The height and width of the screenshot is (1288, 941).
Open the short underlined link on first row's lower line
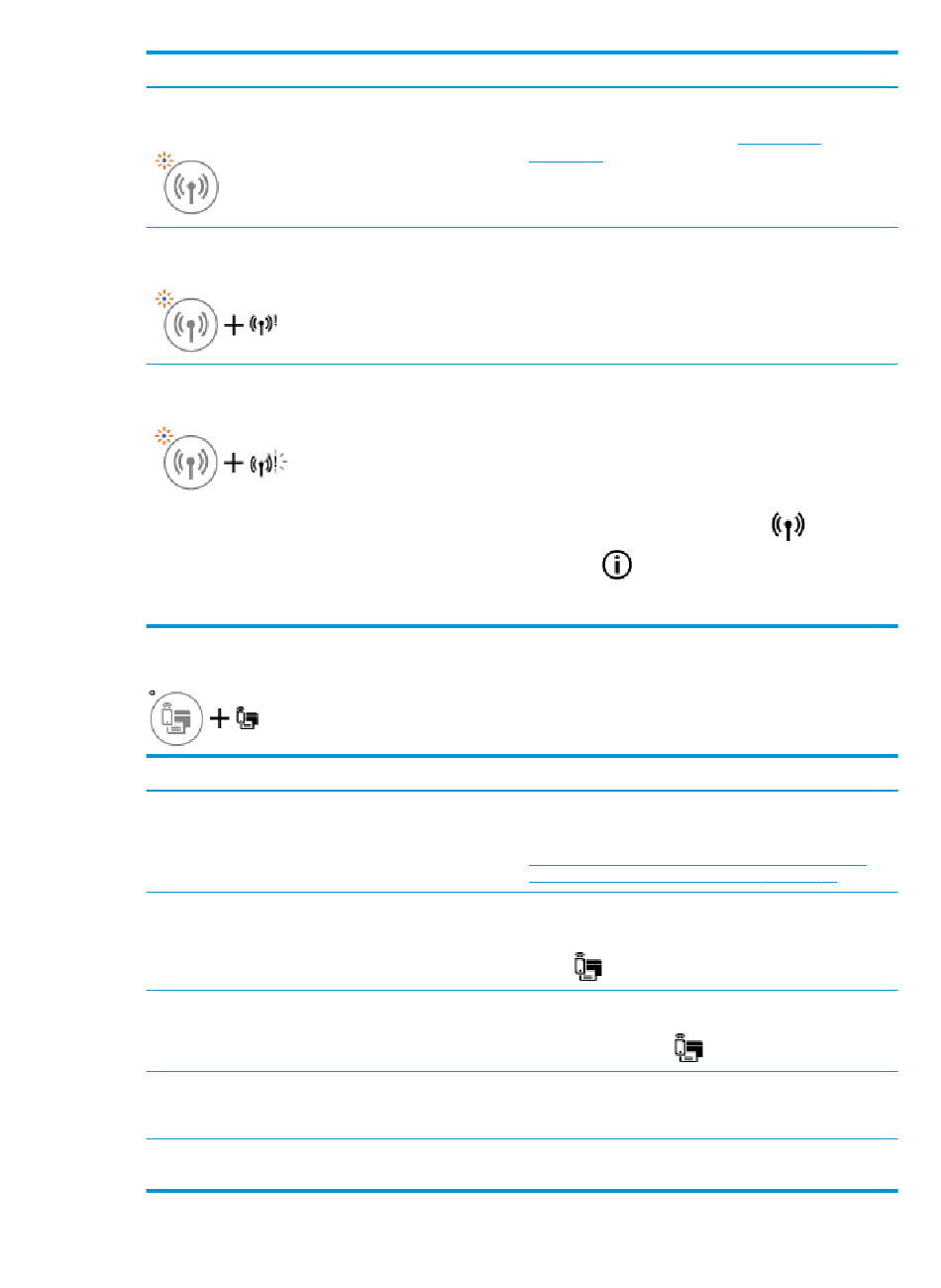click(566, 160)
